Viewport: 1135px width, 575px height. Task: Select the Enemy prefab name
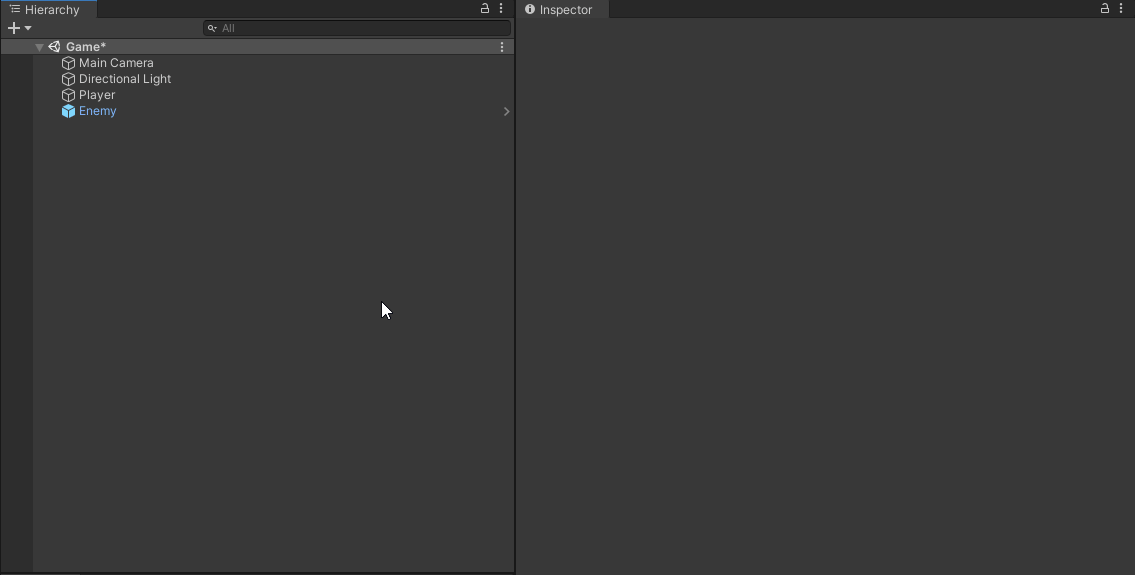(98, 111)
